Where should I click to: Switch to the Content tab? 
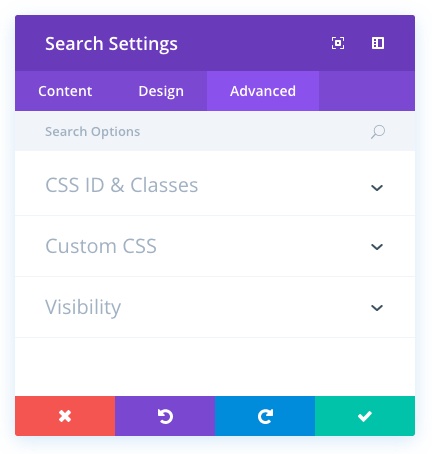(x=65, y=91)
